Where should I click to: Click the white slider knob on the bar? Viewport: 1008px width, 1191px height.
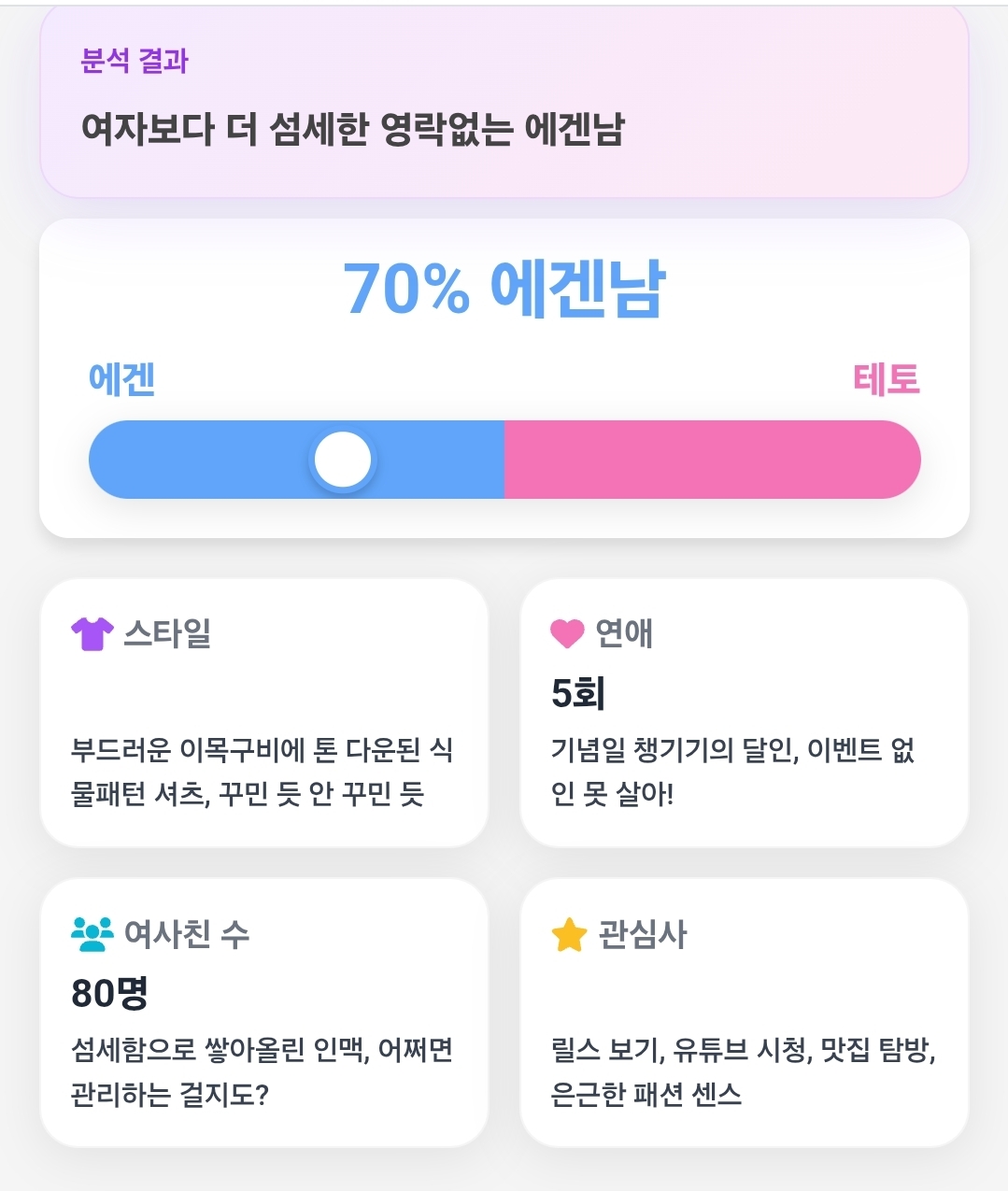[x=343, y=460]
